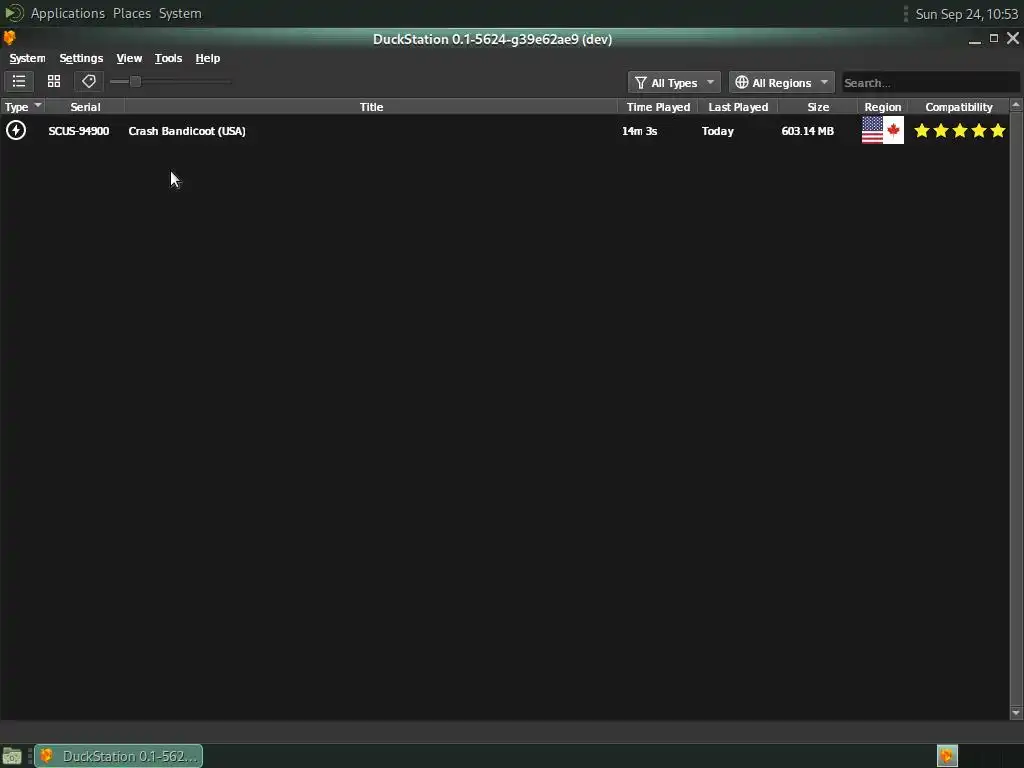
Task: Switch to game grid view
Action: tap(54, 82)
